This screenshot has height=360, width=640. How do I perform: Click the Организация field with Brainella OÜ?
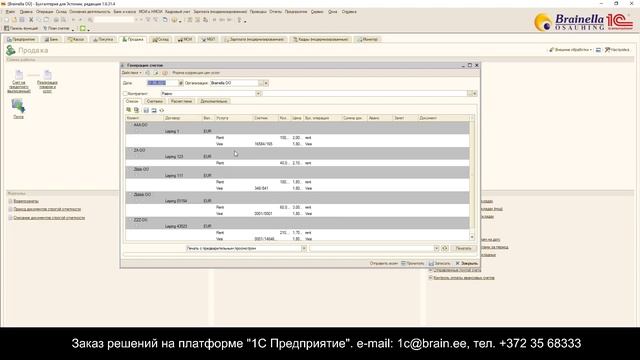(x=234, y=83)
